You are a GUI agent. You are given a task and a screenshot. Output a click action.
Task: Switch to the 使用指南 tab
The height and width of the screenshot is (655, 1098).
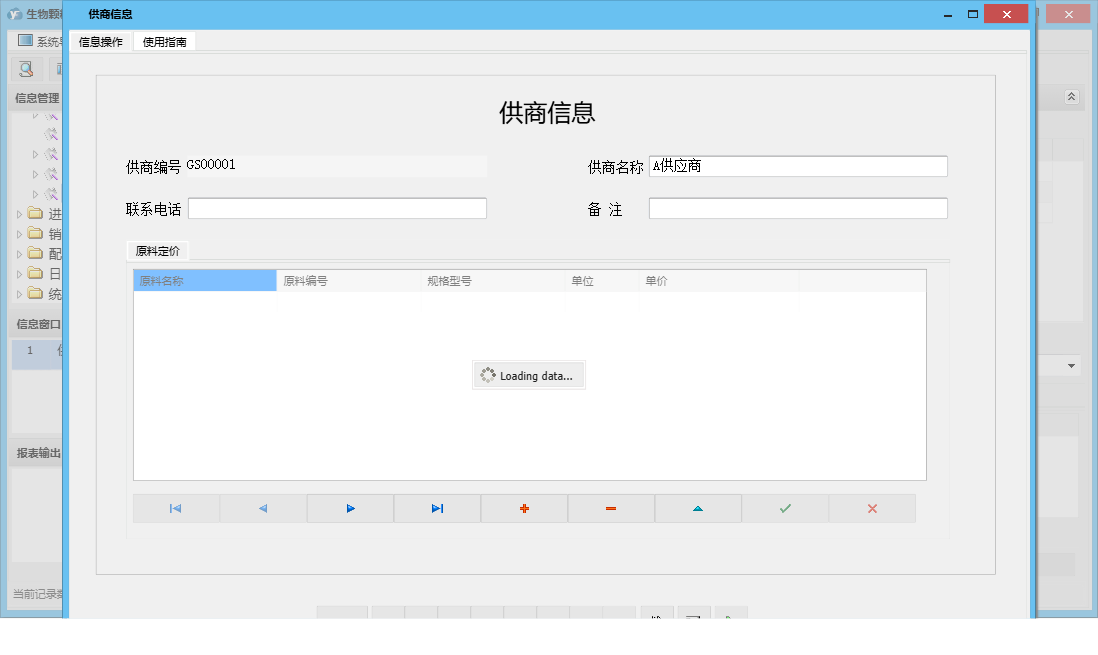pos(164,42)
